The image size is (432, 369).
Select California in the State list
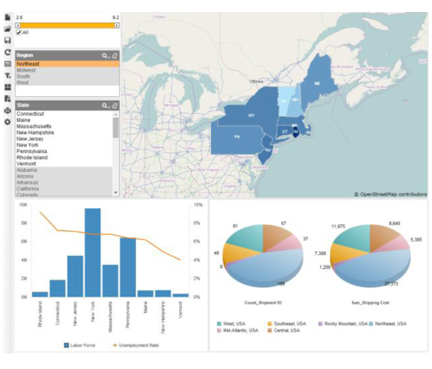pyautogui.click(x=64, y=189)
